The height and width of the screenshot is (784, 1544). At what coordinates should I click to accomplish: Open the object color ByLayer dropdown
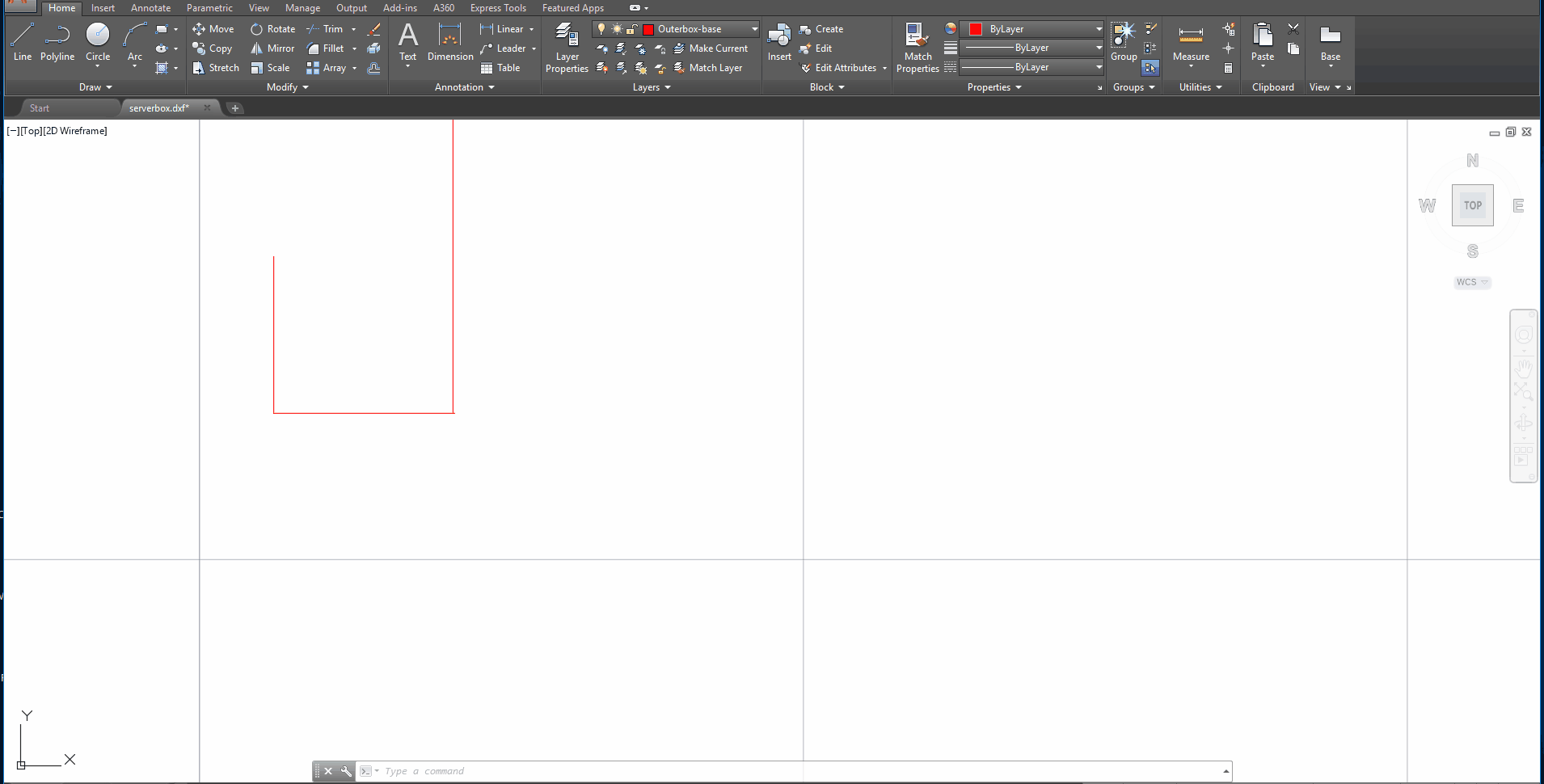click(1099, 29)
